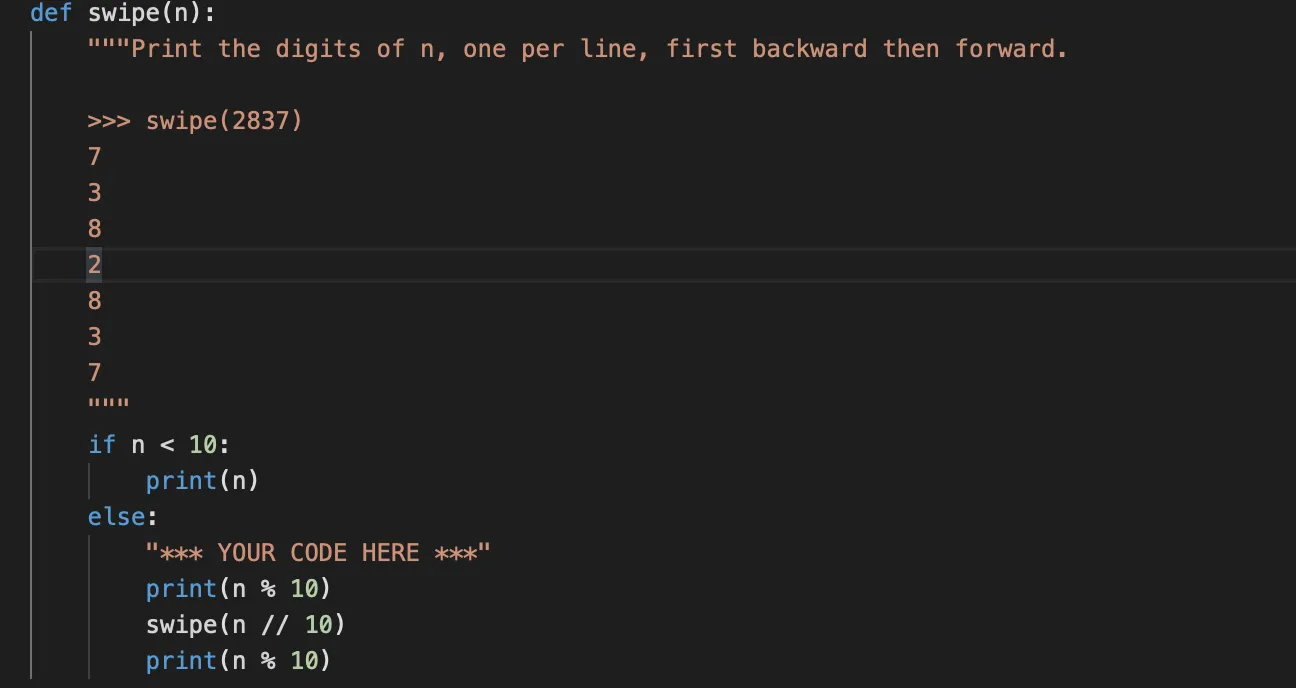Click the else keyword

point(116,517)
